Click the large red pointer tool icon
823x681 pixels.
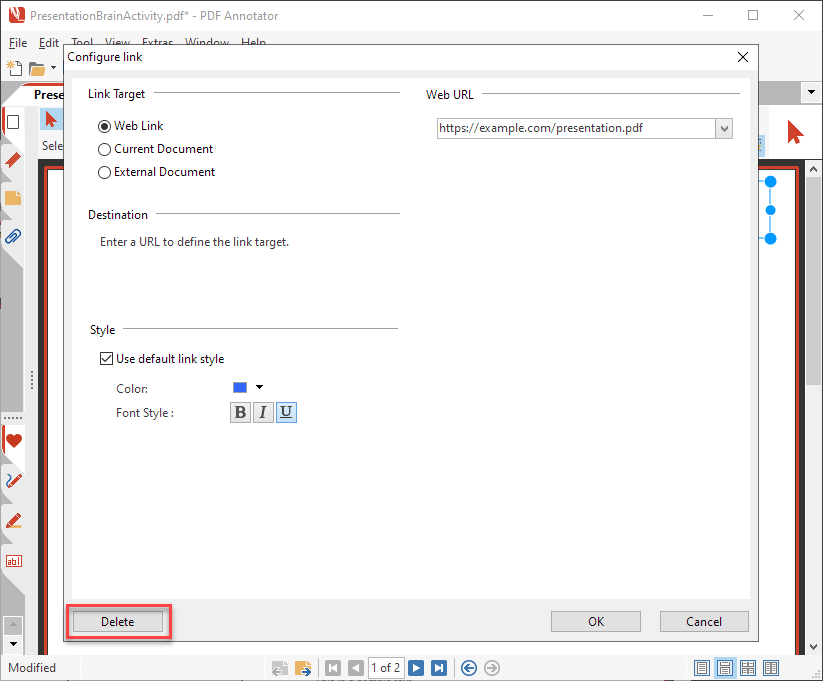click(795, 132)
